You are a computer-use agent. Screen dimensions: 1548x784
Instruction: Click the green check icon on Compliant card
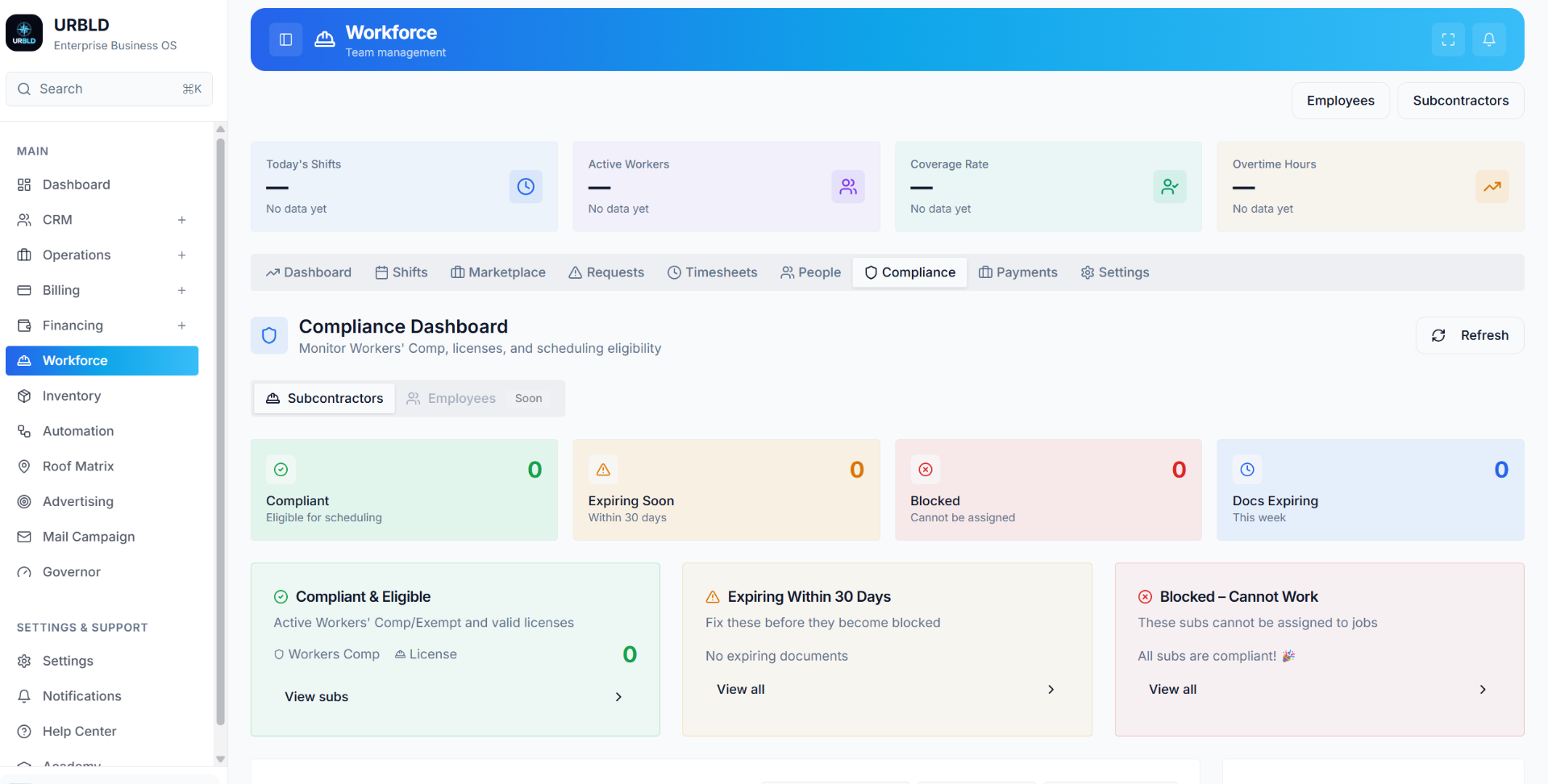click(281, 469)
